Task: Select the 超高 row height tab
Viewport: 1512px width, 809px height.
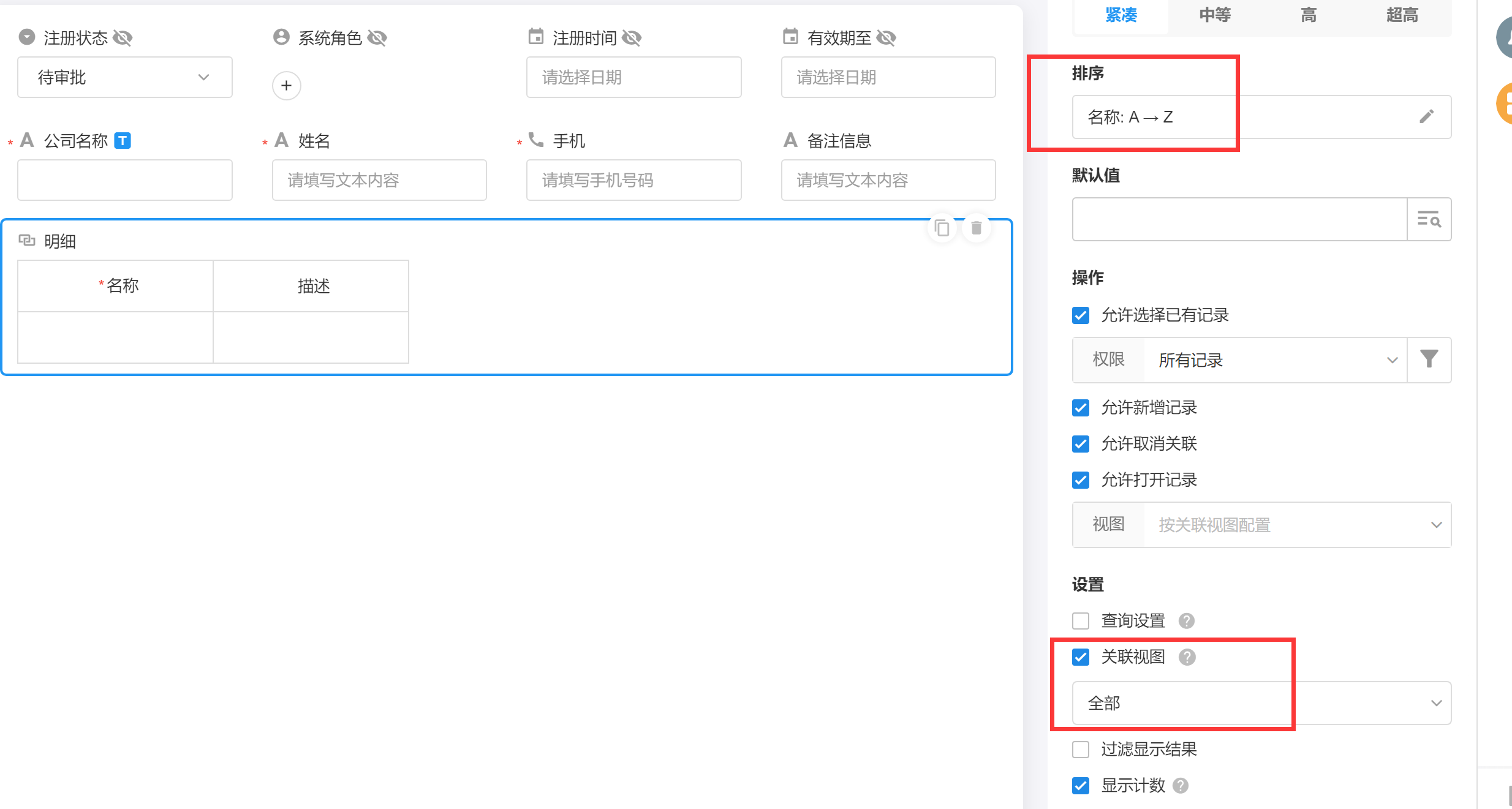Action: (x=1402, y=15)
